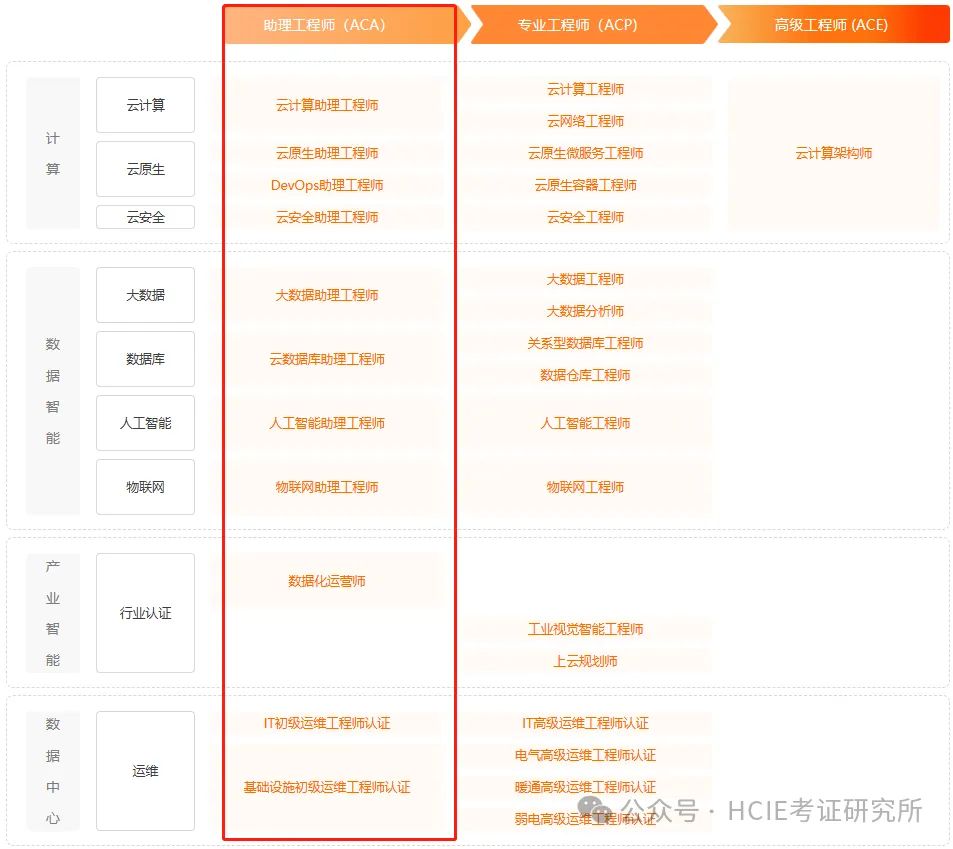Viewport: 953px width, 849px height.
Task: Click the 行业认证 category card
Action: (x=145, y=614)
